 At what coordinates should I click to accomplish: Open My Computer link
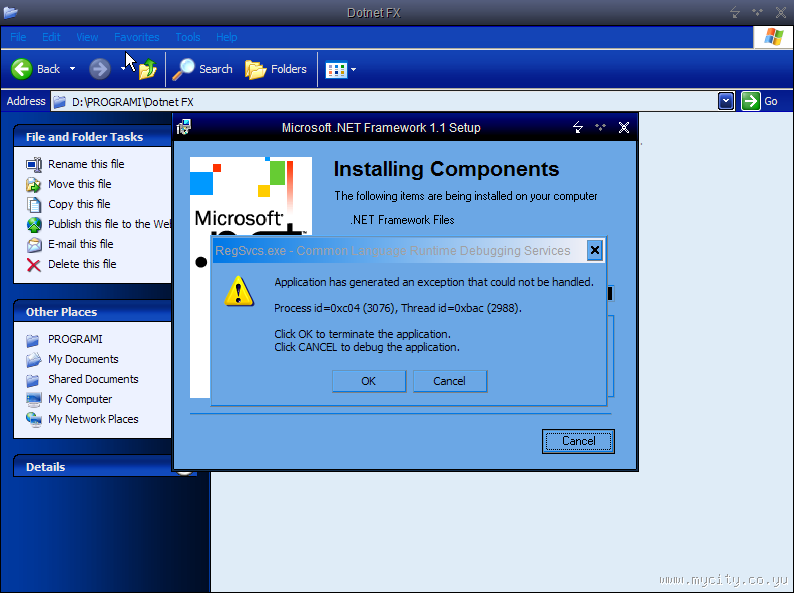pyautogui.click(x=80, y=399)
